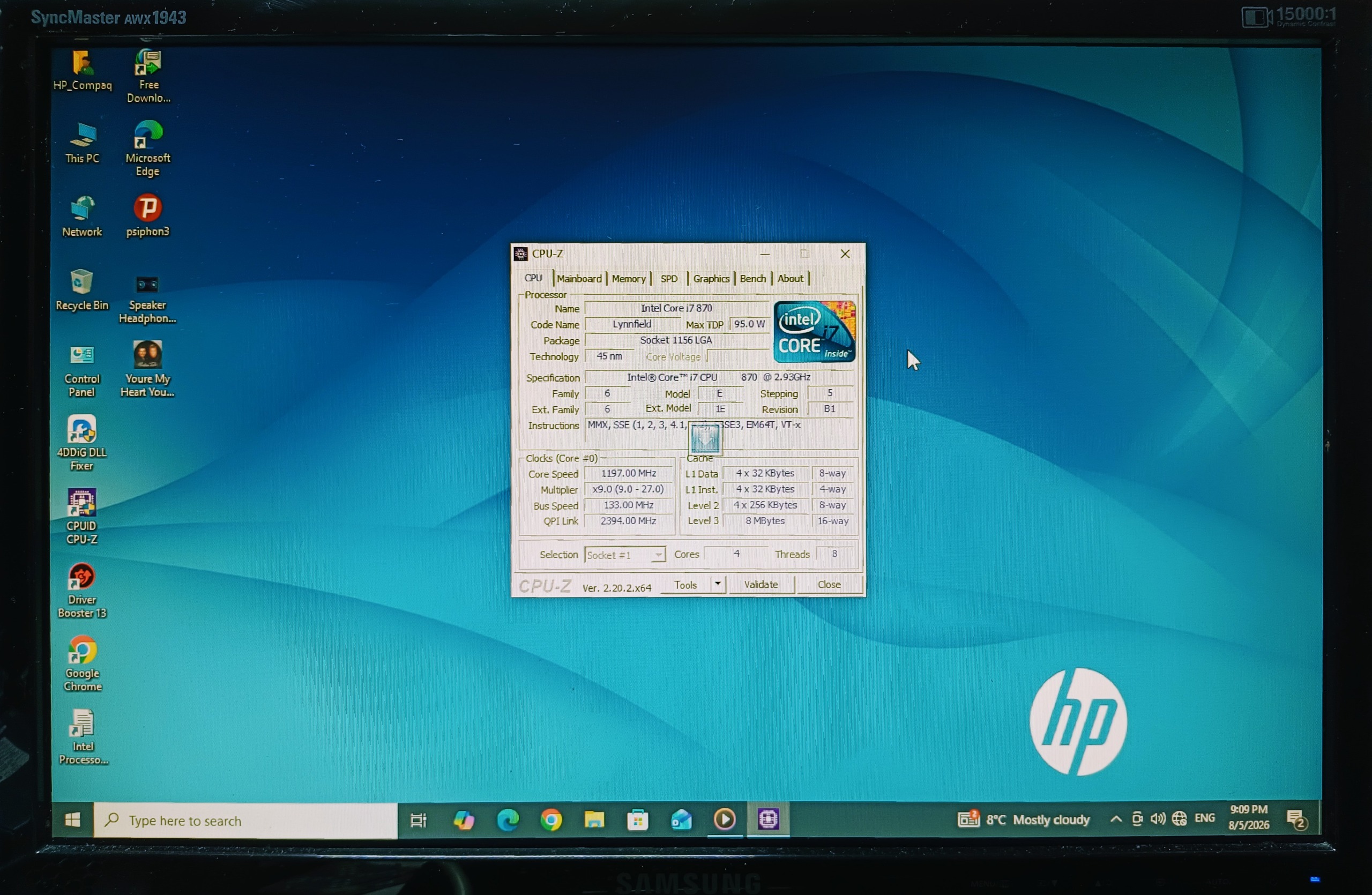Open File Explorer from the taskbar
The width and height of the screenshot is (1372, 895).
pos(594,819)
